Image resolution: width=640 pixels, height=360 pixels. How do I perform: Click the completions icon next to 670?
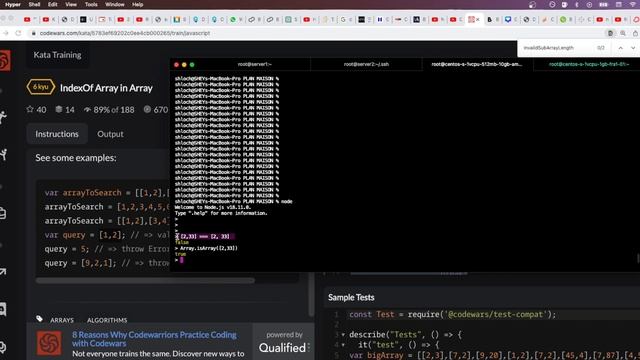[x=147, y=109]
